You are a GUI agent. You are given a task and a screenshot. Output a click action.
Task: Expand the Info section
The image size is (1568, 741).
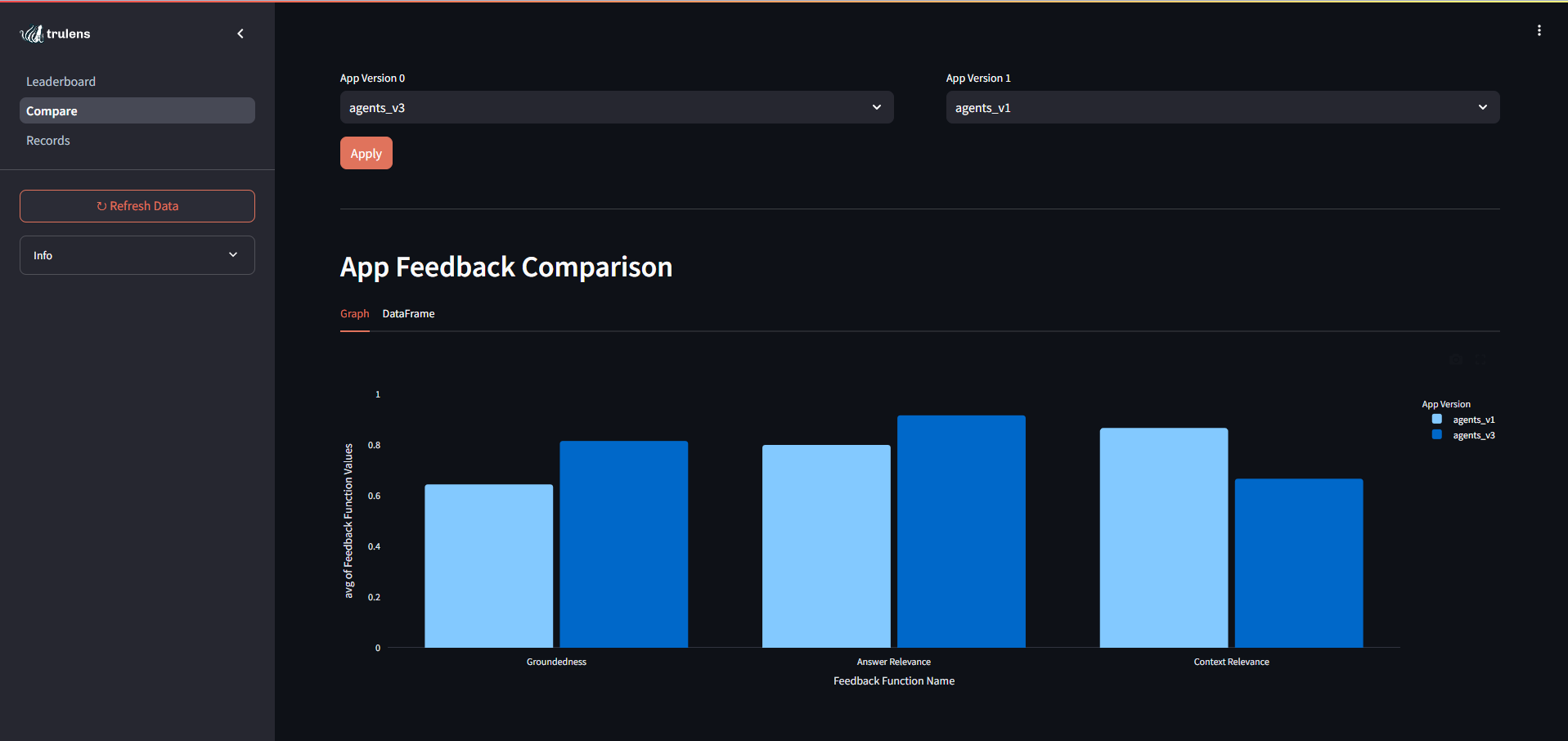point(137,255)
